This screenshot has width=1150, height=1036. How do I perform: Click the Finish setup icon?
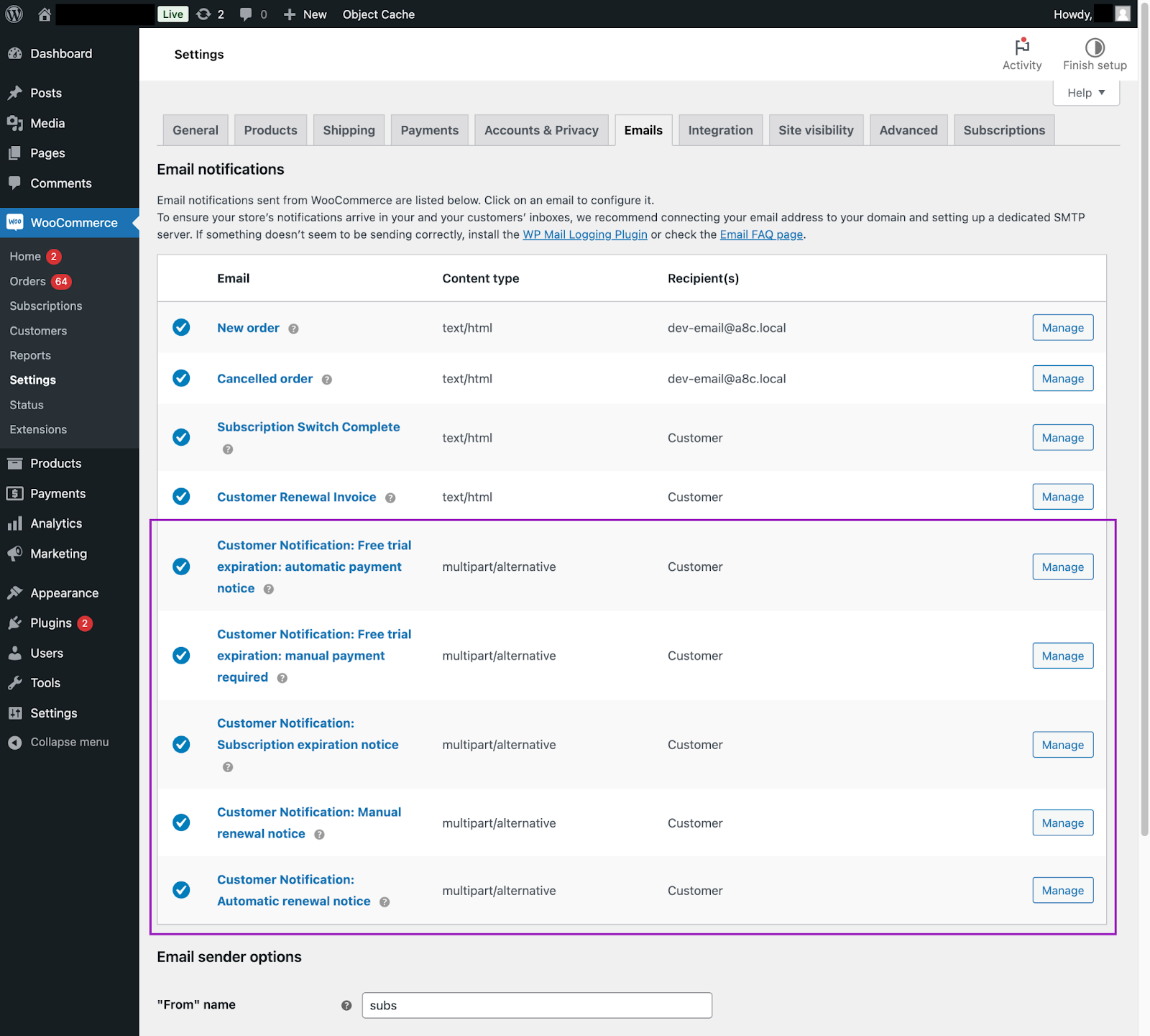click(x=1095, y=49)
